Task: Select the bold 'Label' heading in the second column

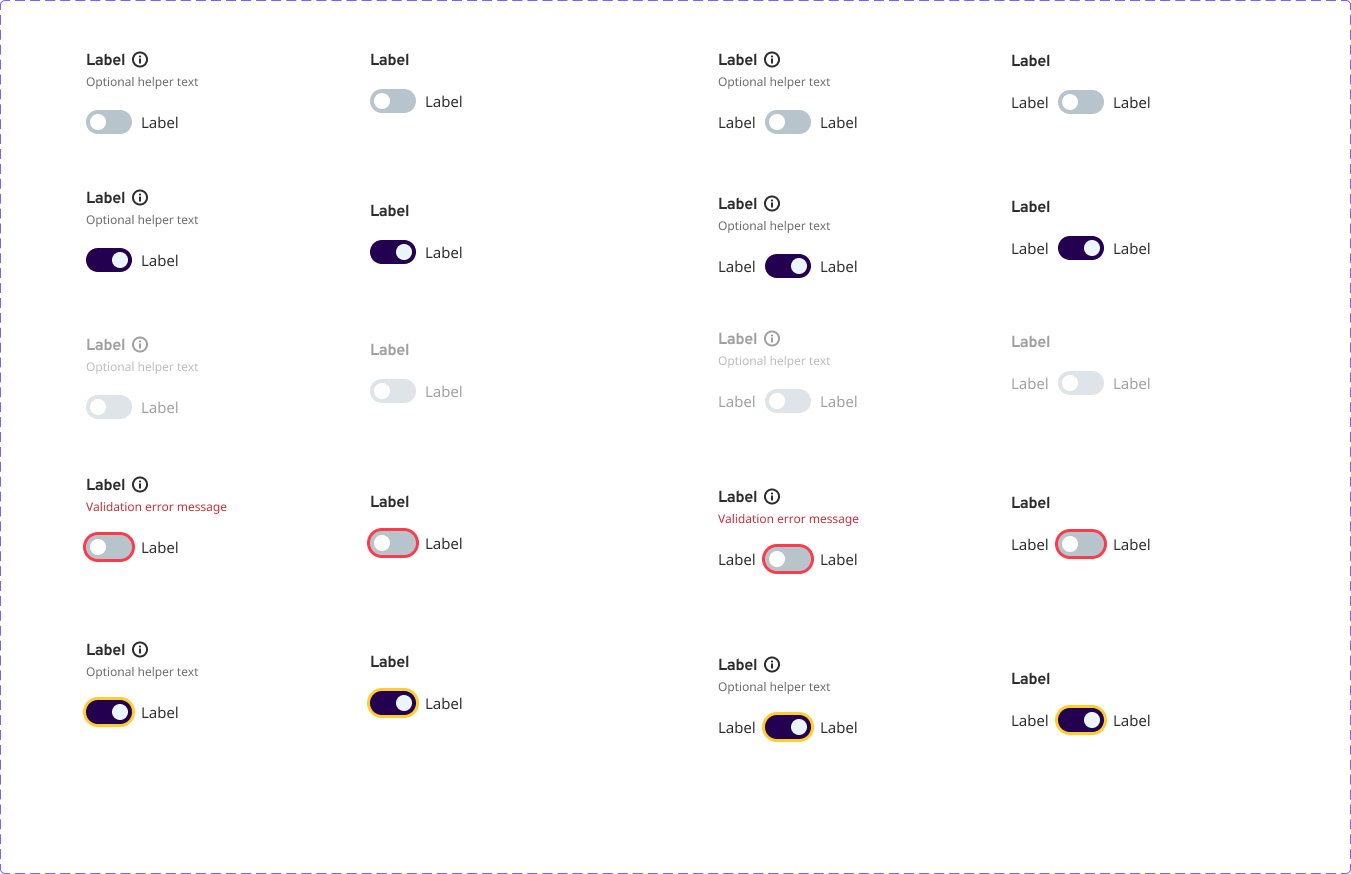Action: click(389, 59)
